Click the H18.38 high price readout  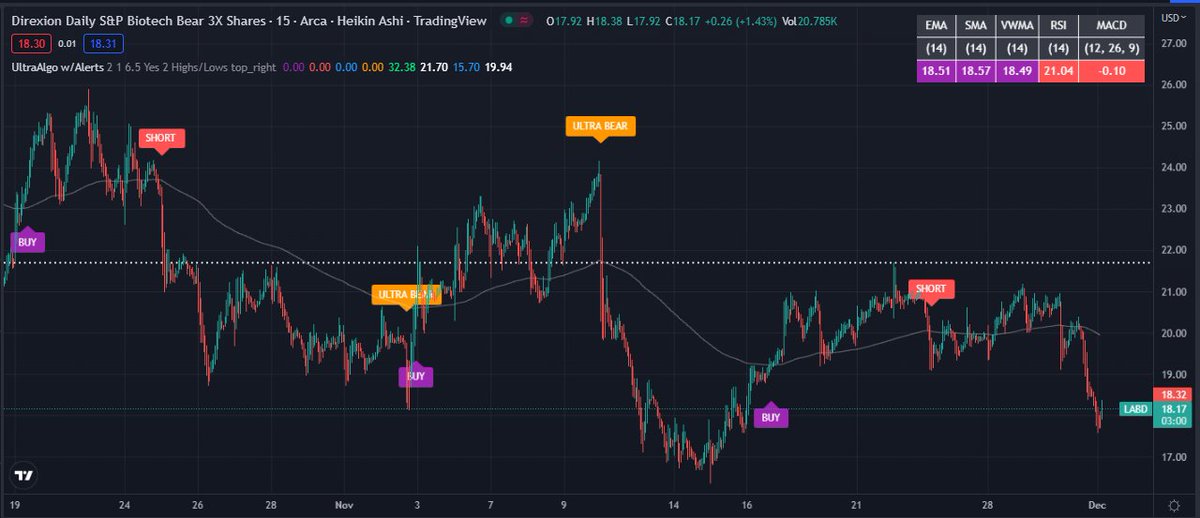(604, 19)
